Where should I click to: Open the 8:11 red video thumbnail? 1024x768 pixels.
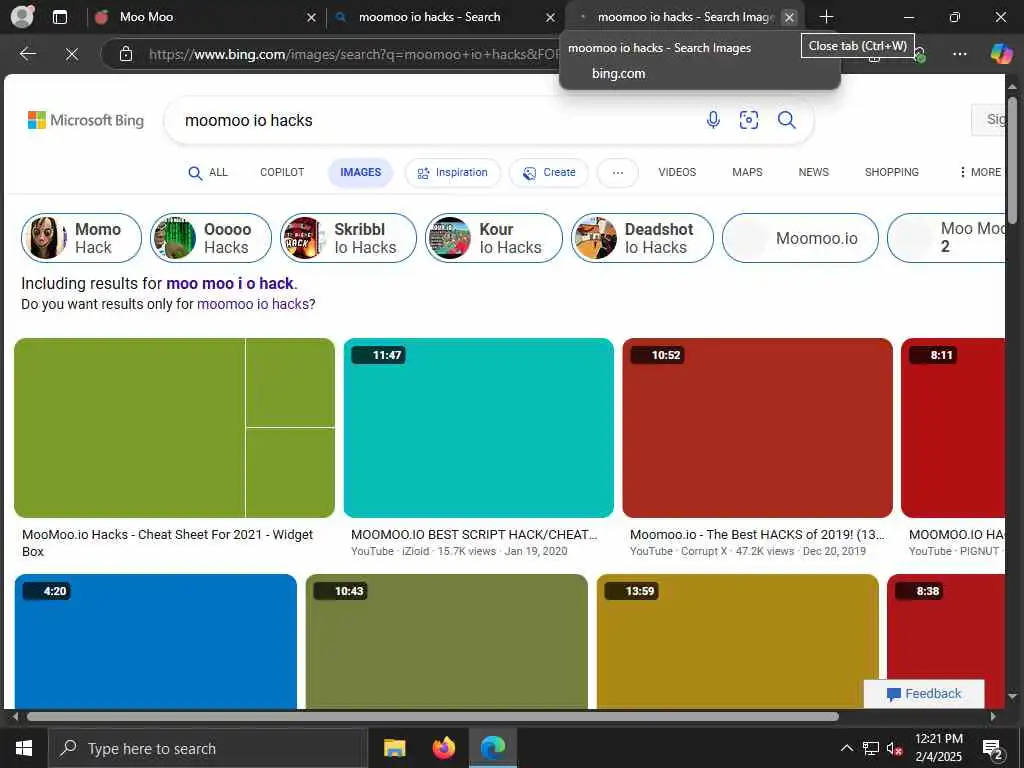[x=953, y=428]
